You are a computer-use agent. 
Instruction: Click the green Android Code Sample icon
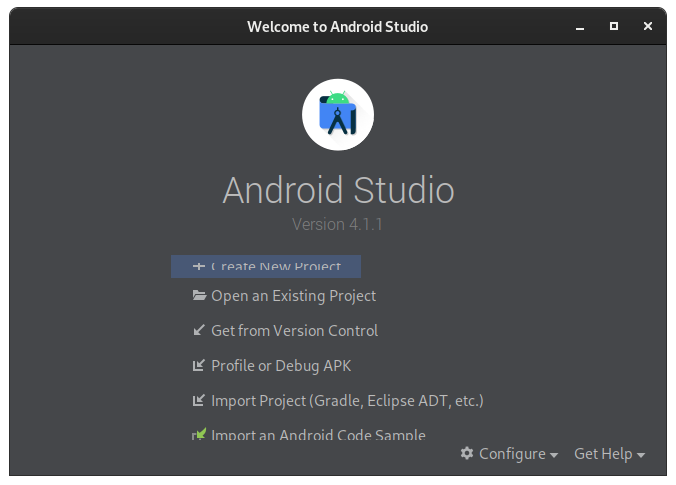coord(199,434)
